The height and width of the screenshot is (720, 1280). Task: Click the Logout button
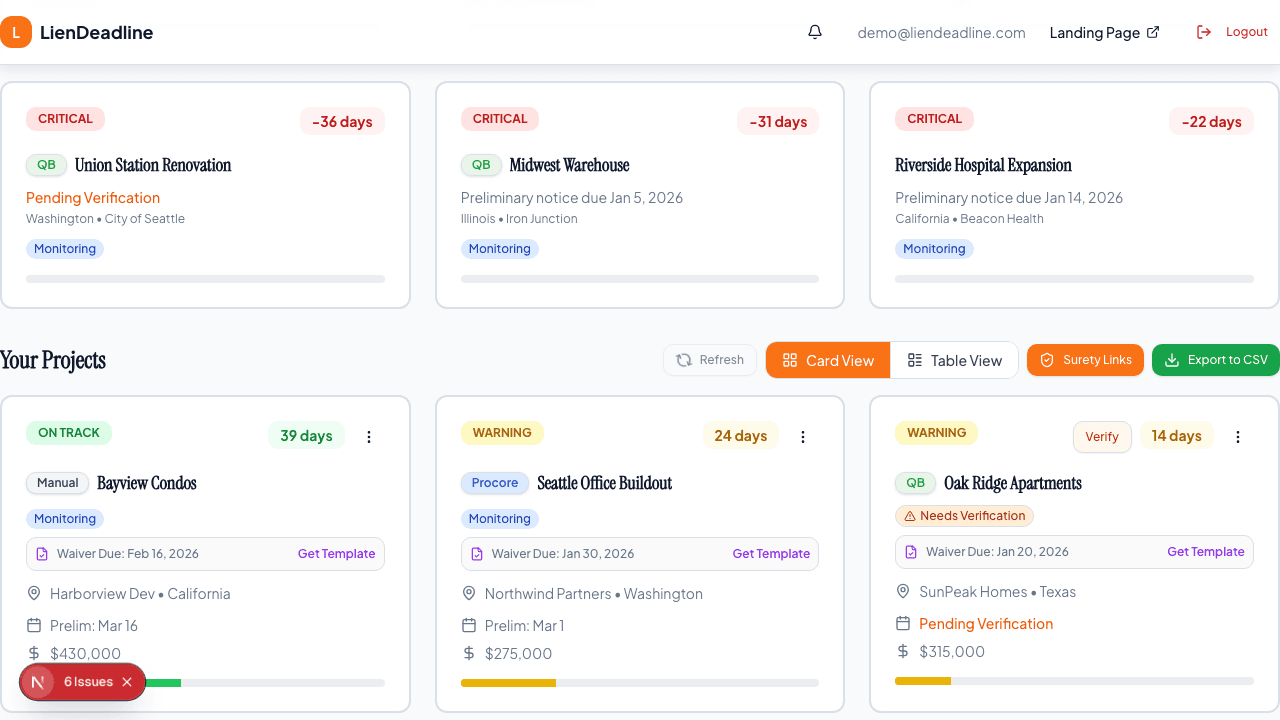pyautogui.click(x=1232, y=32)
